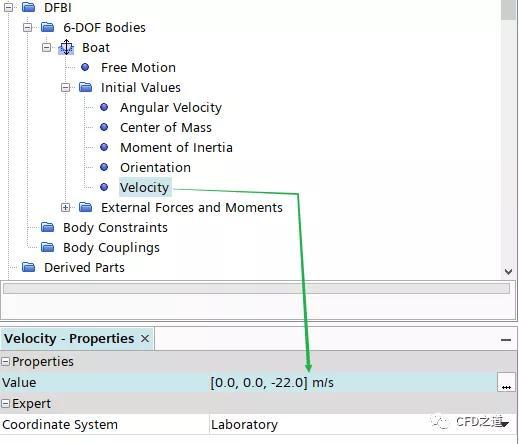This screenshot has width=519, height=444.
Task: Click the Initial Values folder icon
Action: pyautogui.click(x=86, y=87)
